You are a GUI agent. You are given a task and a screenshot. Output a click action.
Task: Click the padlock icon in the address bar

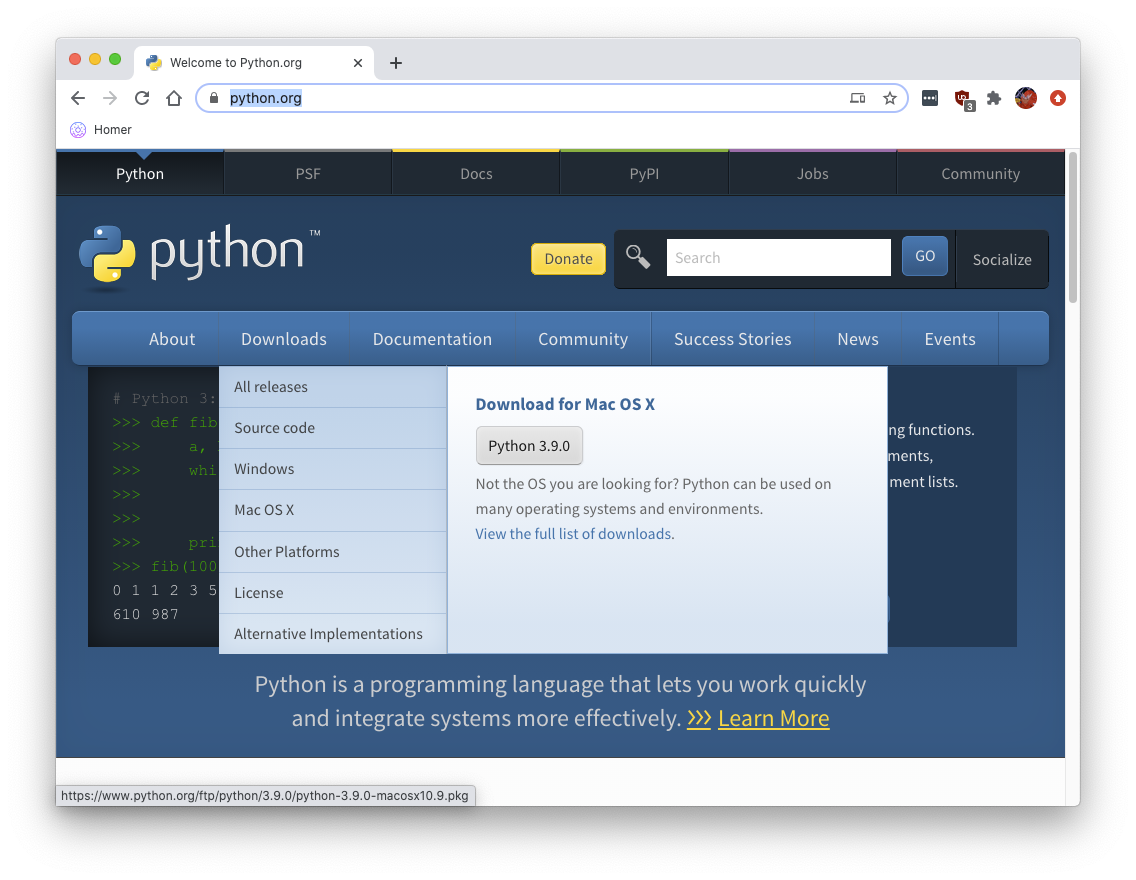tap(214, 98)
